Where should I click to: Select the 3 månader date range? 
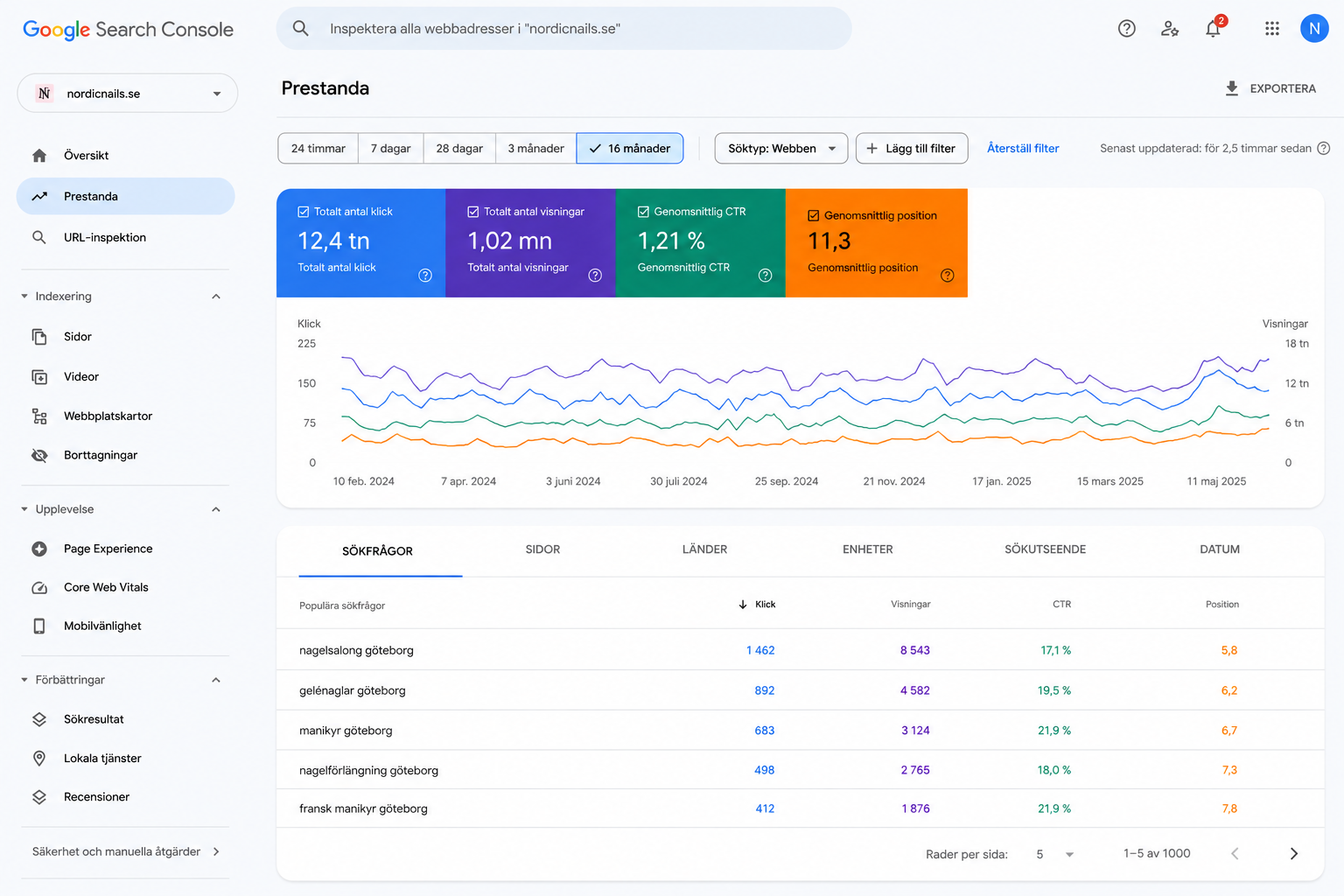click(536, 149)
